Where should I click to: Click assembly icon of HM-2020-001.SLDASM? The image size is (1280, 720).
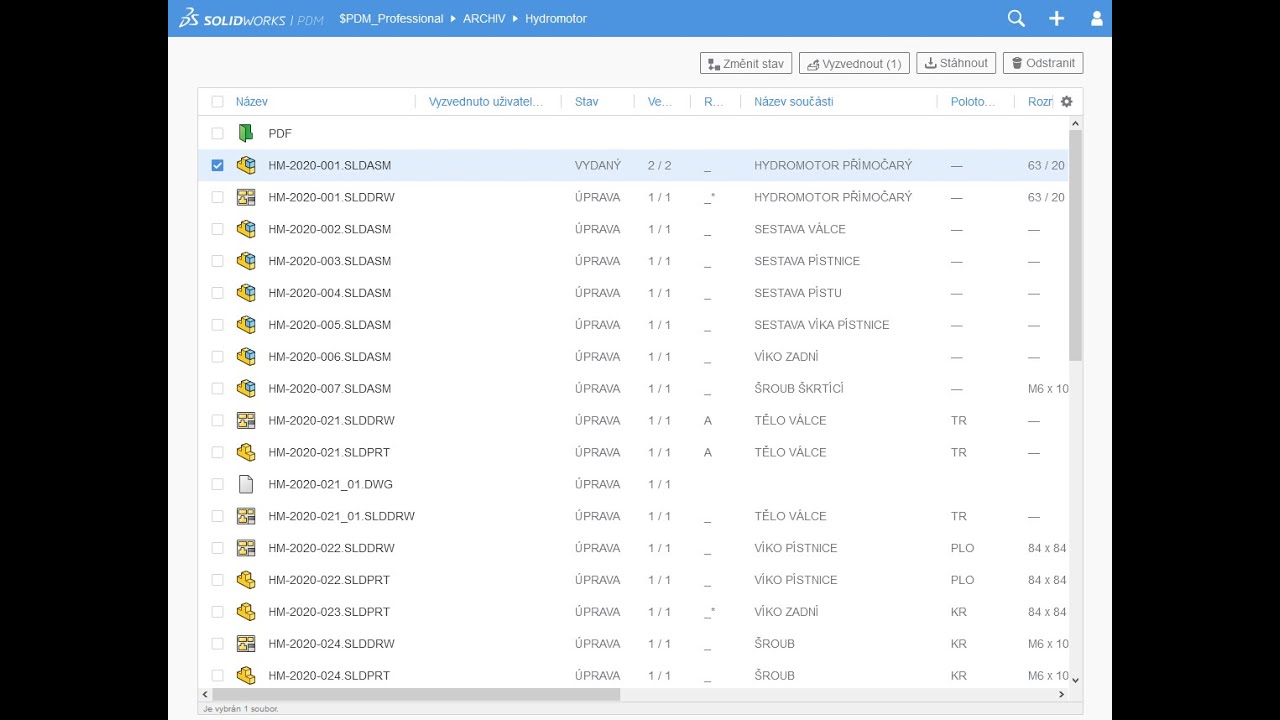tap(246, 165)
